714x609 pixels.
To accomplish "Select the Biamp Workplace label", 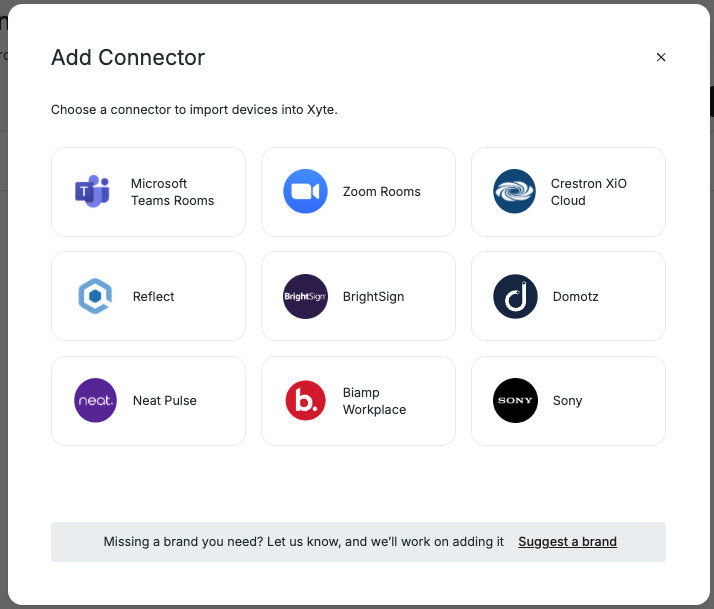I will click(x=374, y=401).
